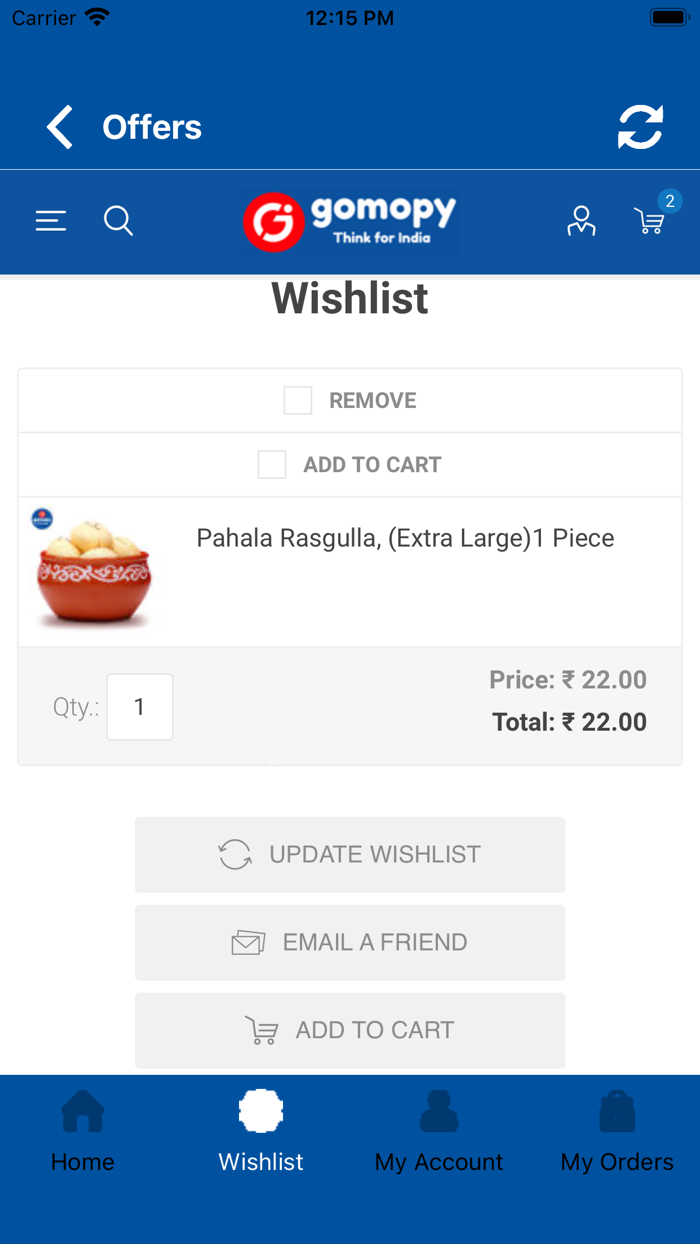Check the Remove checkbox

[298, 400]
